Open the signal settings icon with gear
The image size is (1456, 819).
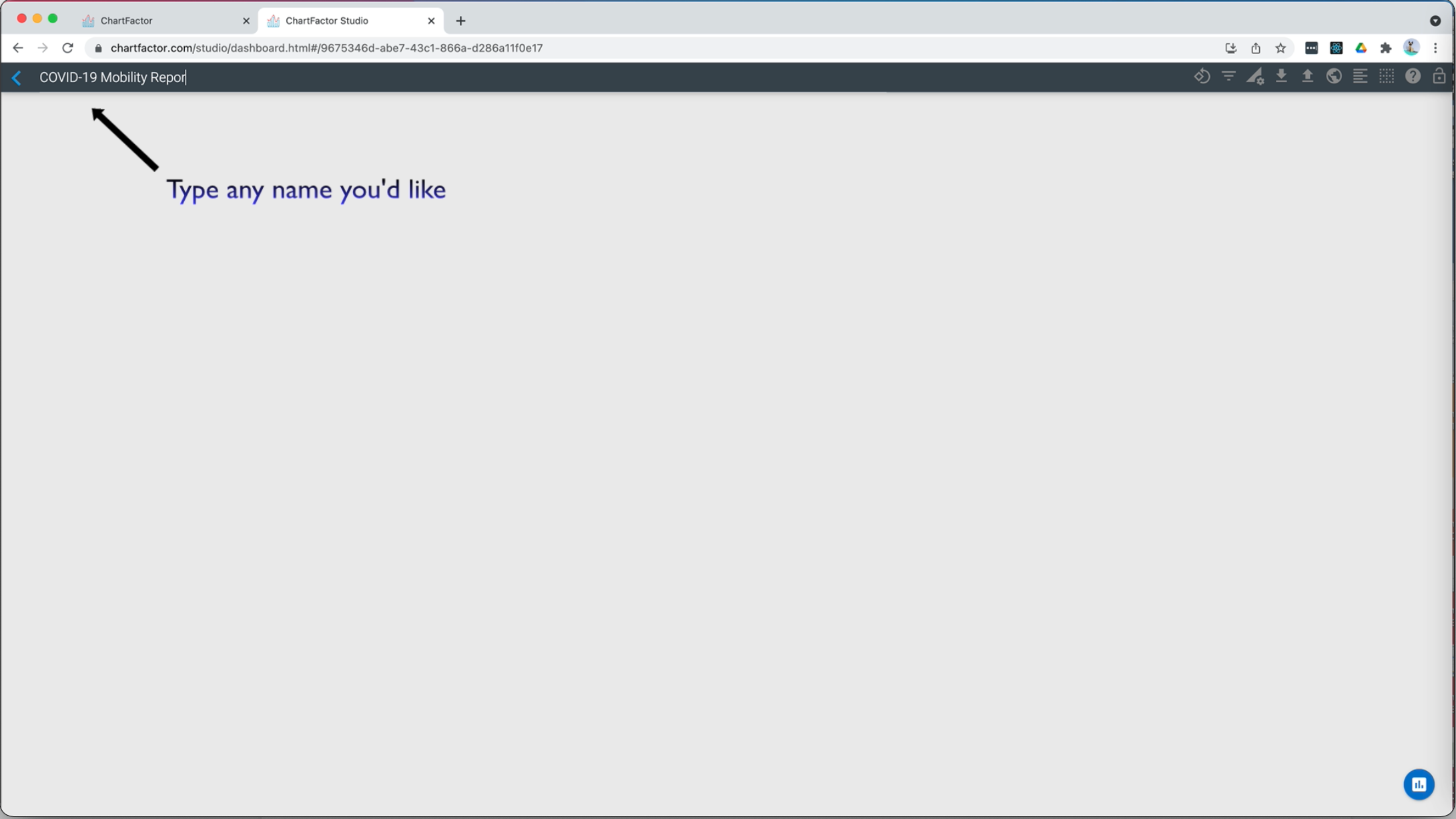[1255, 77]
